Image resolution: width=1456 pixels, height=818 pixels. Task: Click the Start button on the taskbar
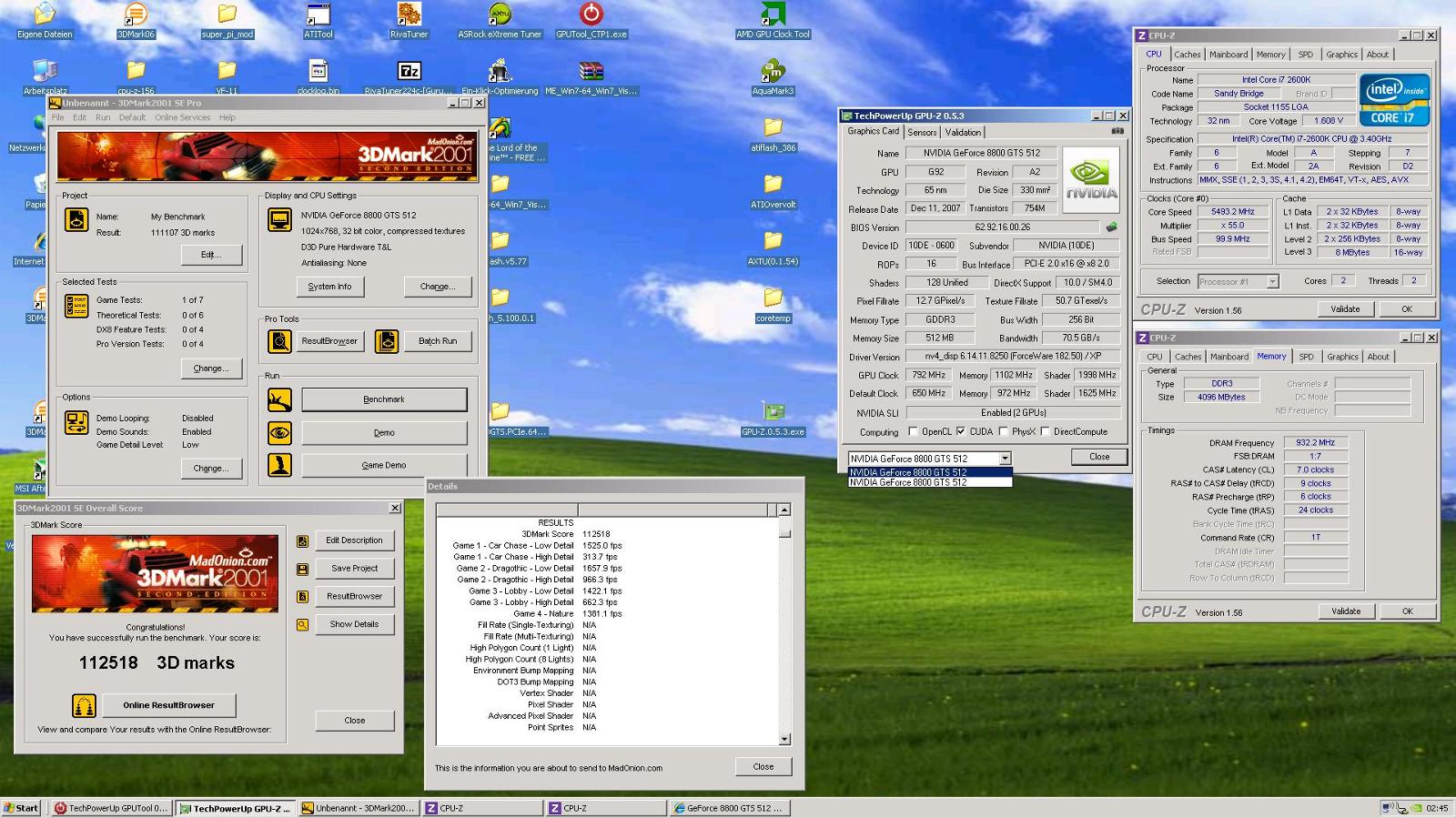[x=21, y=808]
